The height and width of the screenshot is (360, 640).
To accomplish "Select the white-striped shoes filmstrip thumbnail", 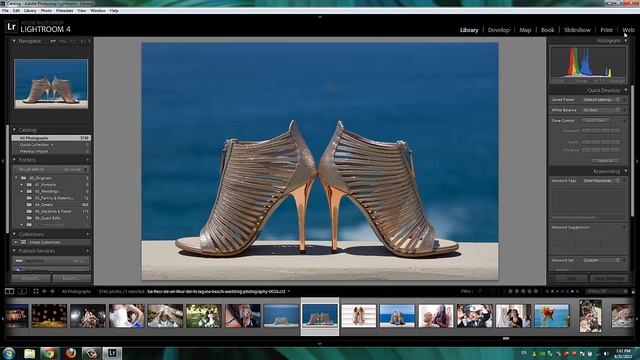I will tap(358, 316).
